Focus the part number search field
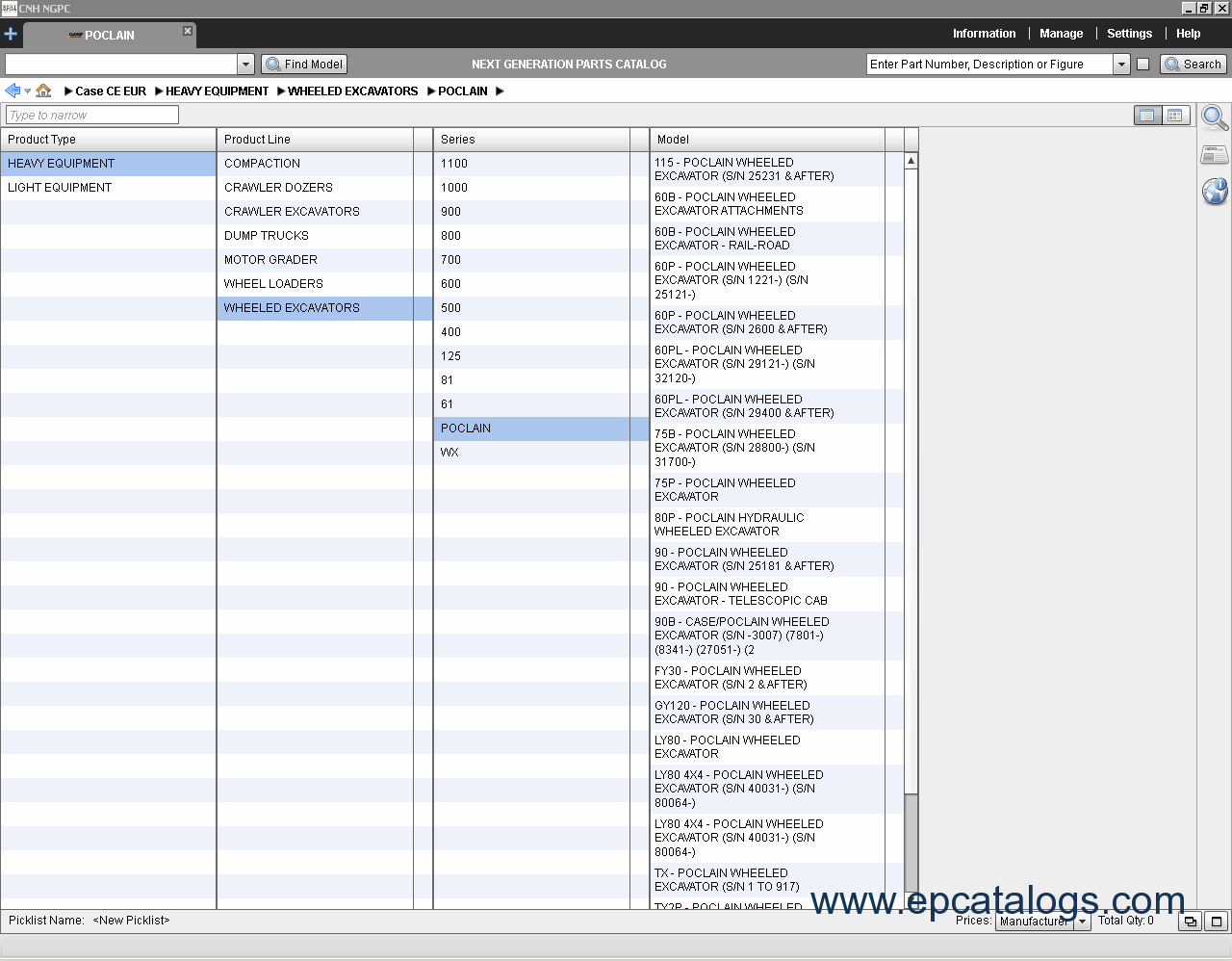1232x961 pixels. 989,65
